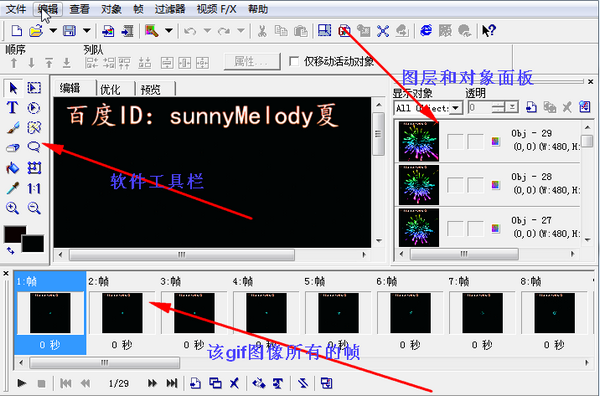Click the 属性 button
The width and height of the screenshot is (600, 396).
pyautogui.click(x=251, y=61)
